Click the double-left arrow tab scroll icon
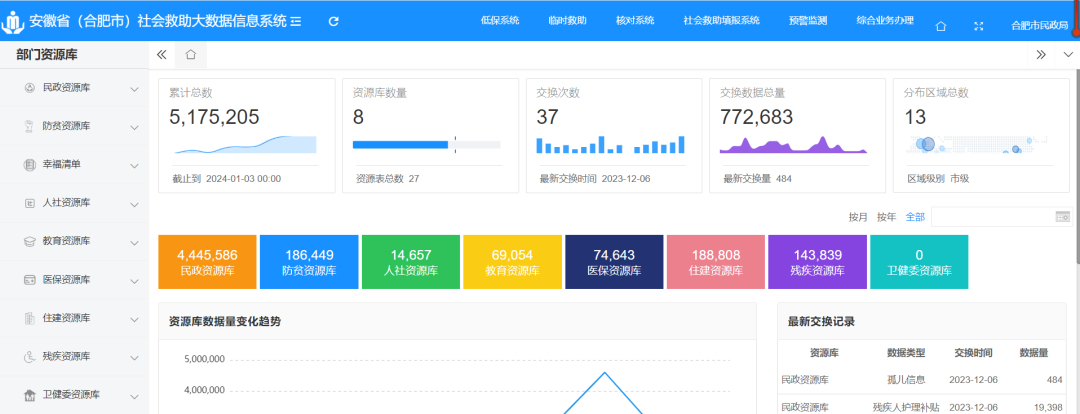This screenshot has width=1080, height=414. [162, 54]
